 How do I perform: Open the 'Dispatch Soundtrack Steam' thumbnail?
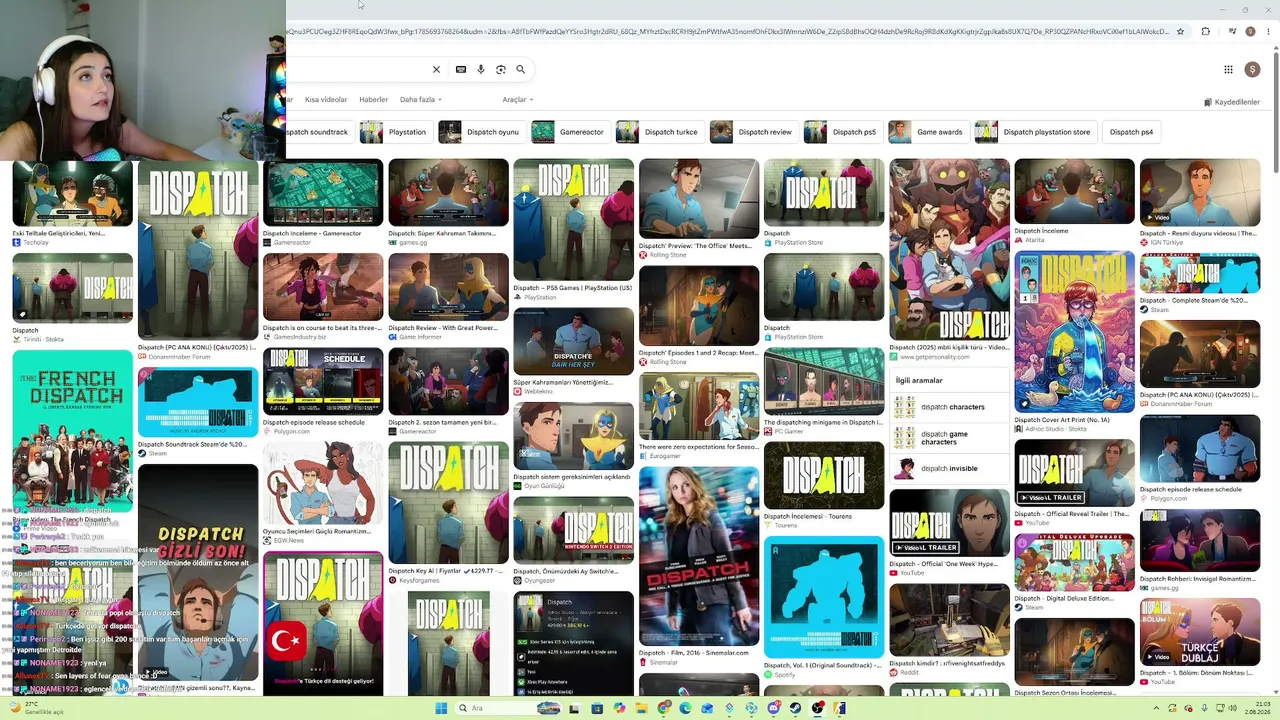pyautogui.click(x=198, y=402)
